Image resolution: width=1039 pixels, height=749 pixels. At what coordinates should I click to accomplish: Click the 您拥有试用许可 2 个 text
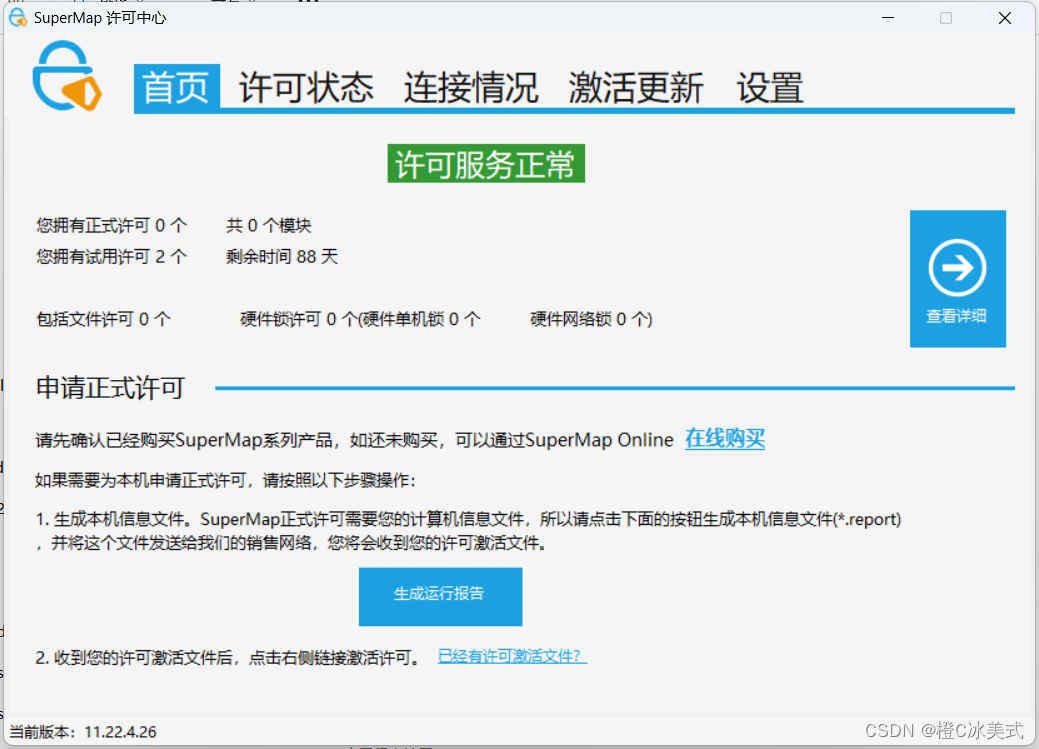point(112,256)
